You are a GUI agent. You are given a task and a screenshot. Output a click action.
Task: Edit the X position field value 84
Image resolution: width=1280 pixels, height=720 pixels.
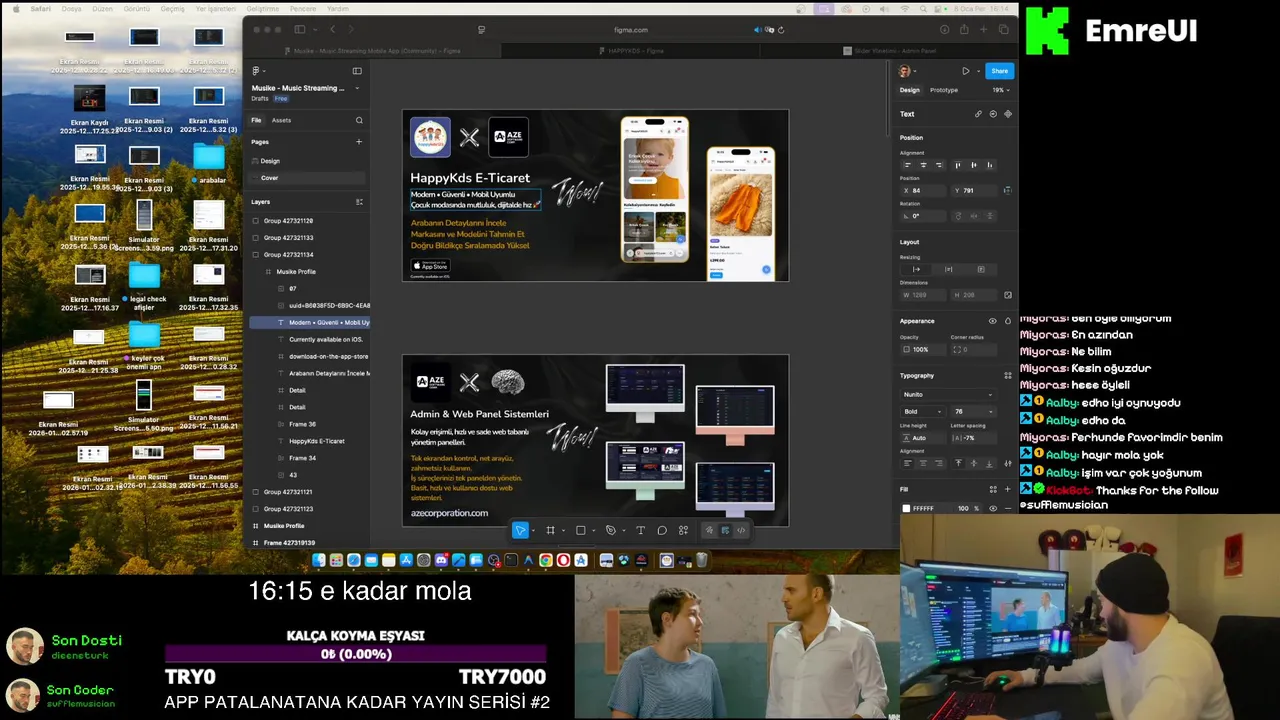coord(922,190)
